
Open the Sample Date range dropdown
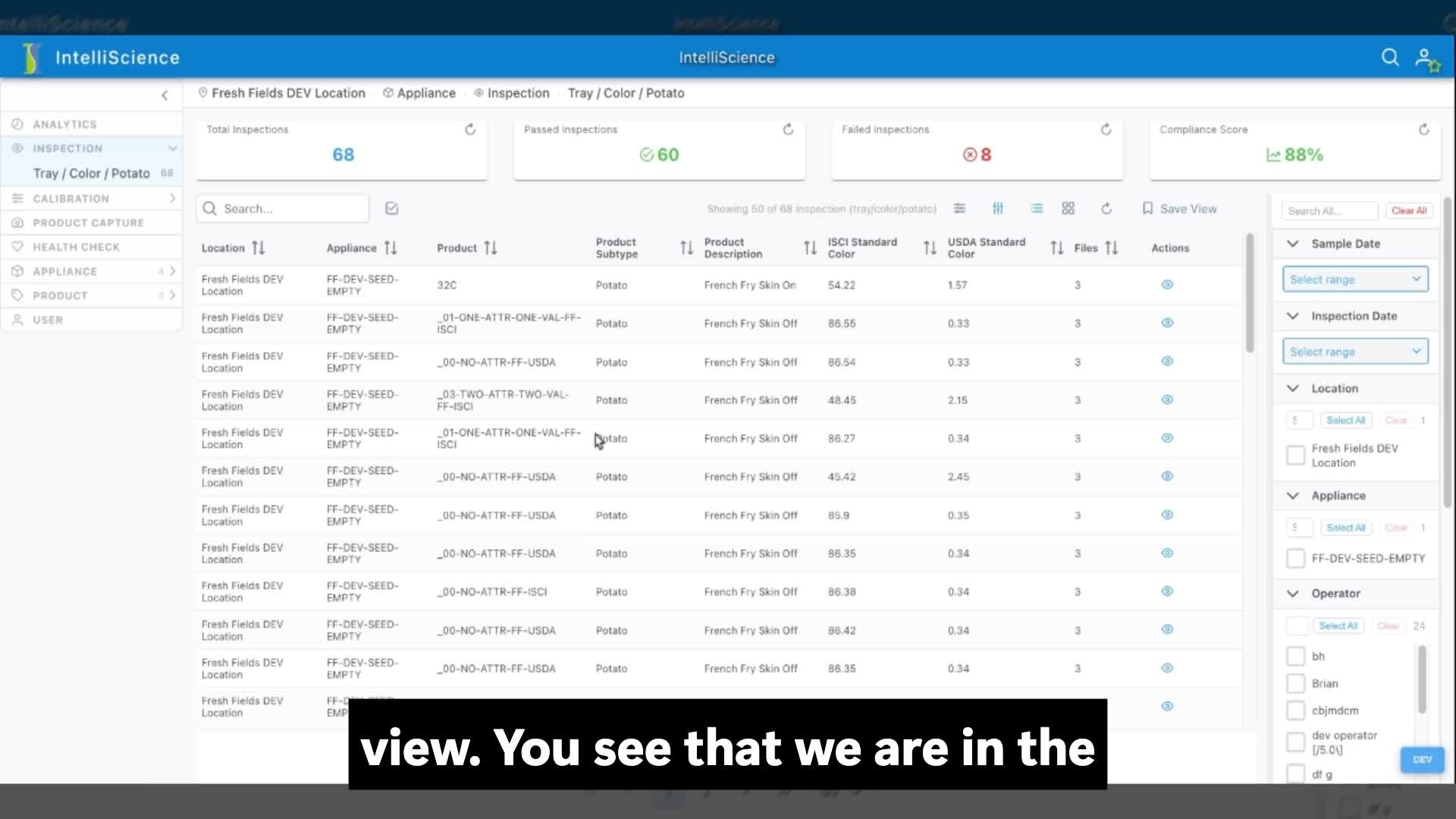[x=1355, y=279]
